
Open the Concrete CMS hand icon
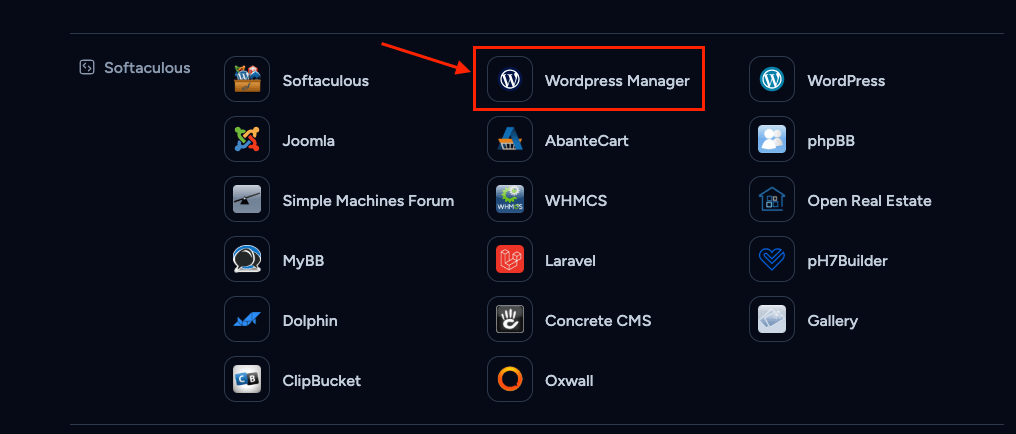coord(510,319)
